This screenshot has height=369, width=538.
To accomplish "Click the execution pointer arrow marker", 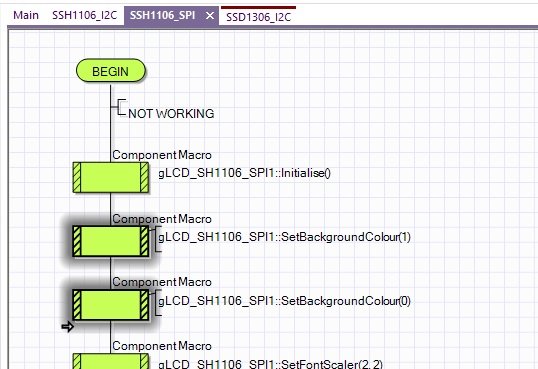I will tap(68, 327).
